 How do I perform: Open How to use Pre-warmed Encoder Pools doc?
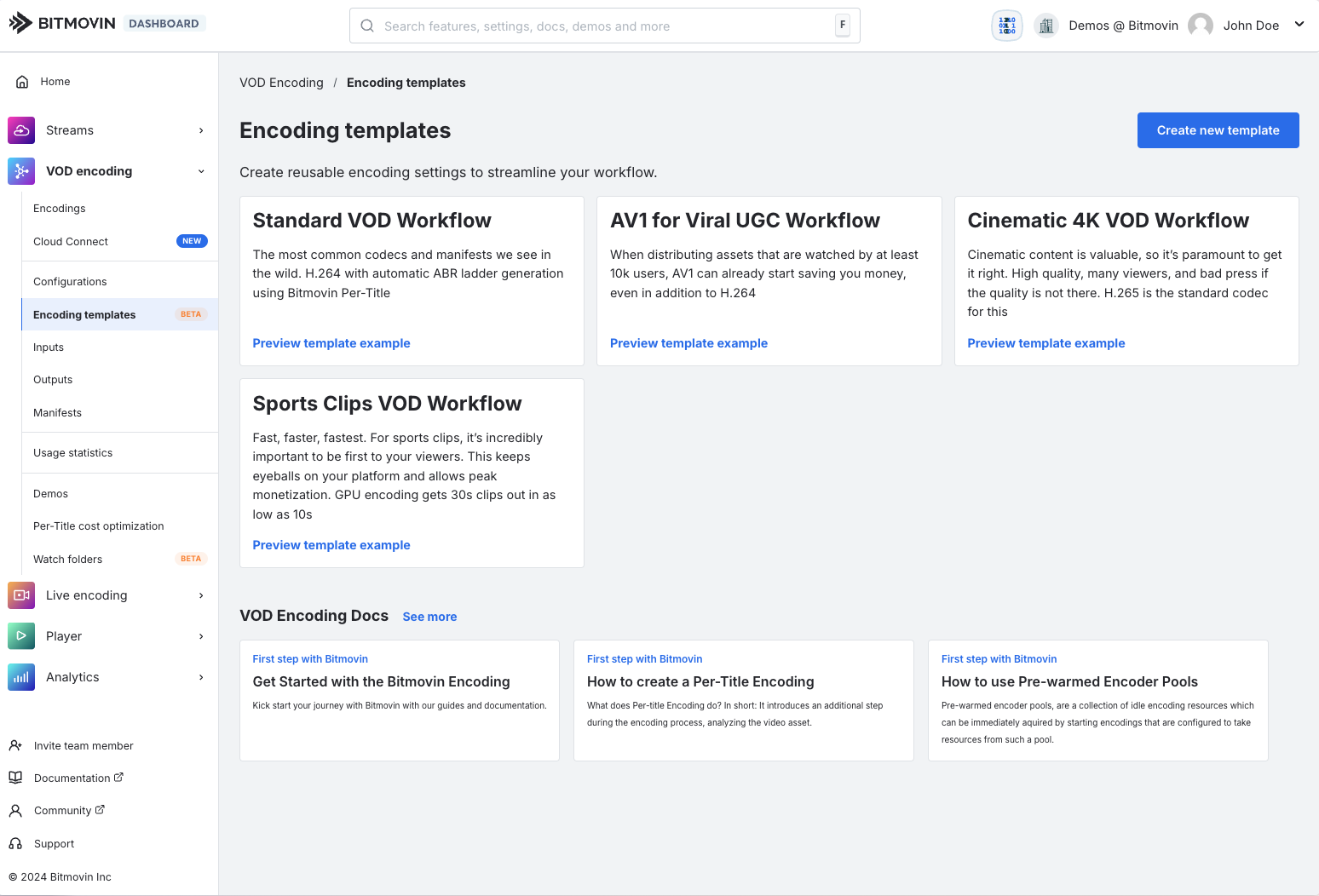coord(1098,700)
